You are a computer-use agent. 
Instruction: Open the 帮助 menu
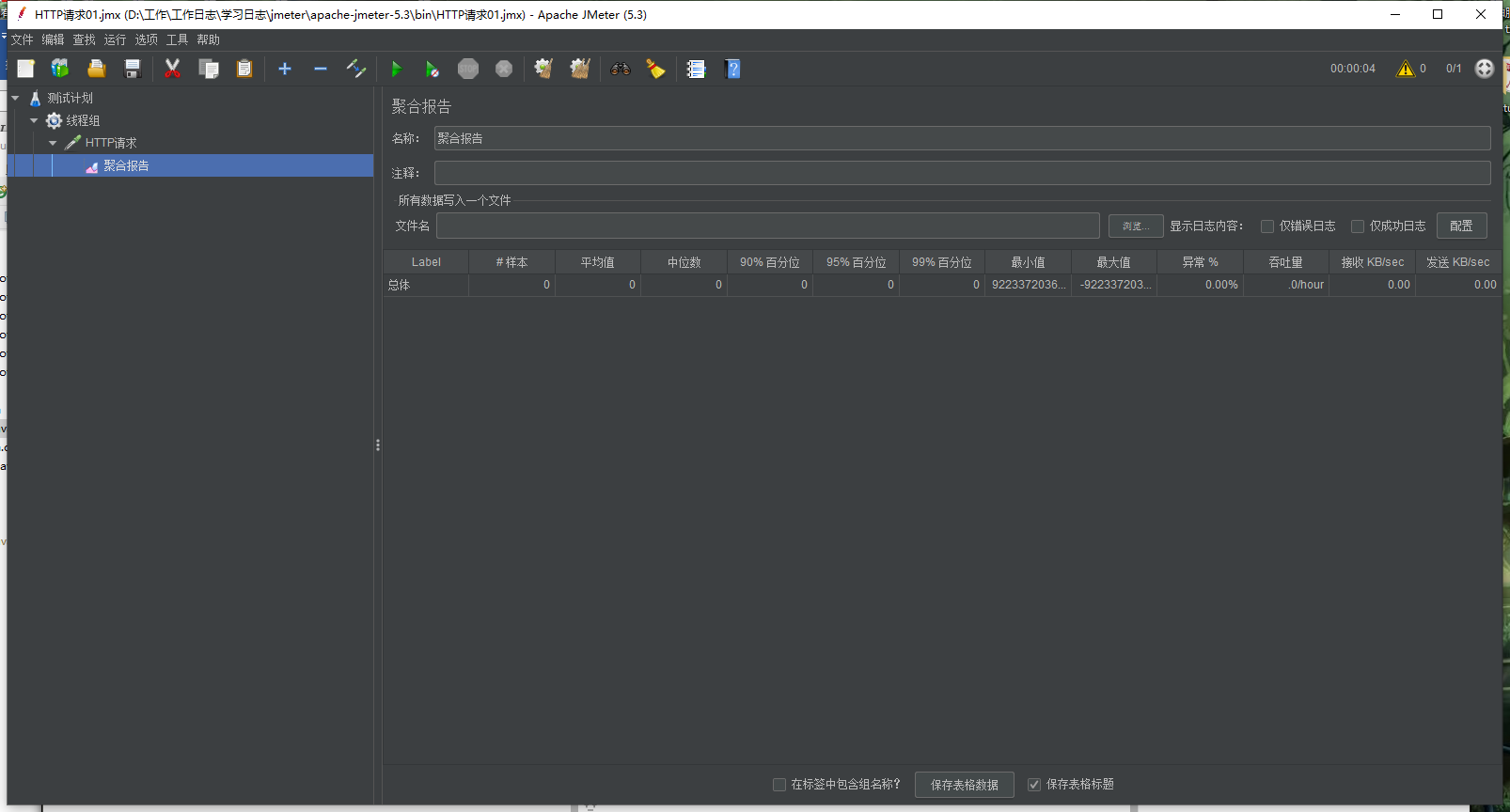[x=209, y=39]
